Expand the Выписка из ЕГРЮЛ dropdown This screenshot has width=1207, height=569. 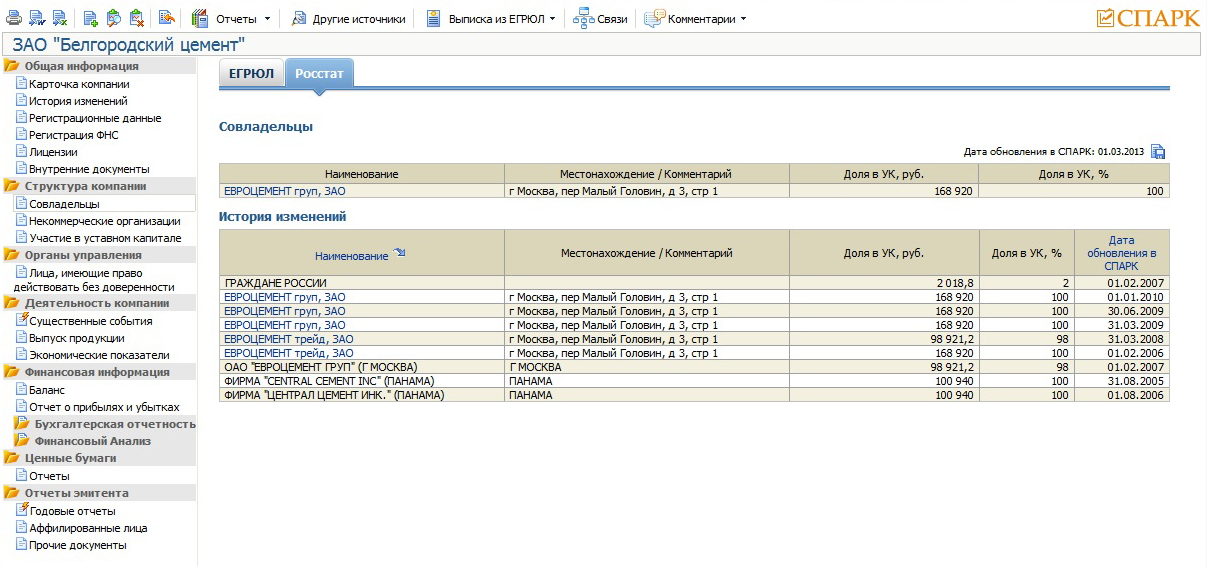(551, 19)
